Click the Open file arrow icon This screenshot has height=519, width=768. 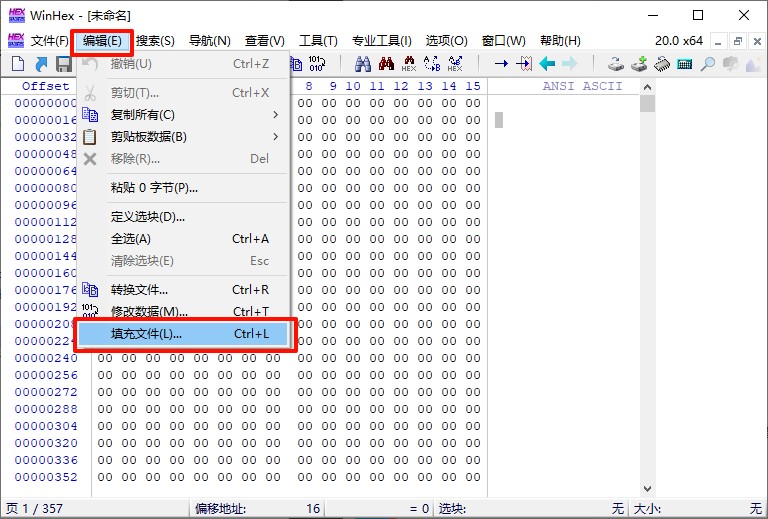(x=41, y=64)
